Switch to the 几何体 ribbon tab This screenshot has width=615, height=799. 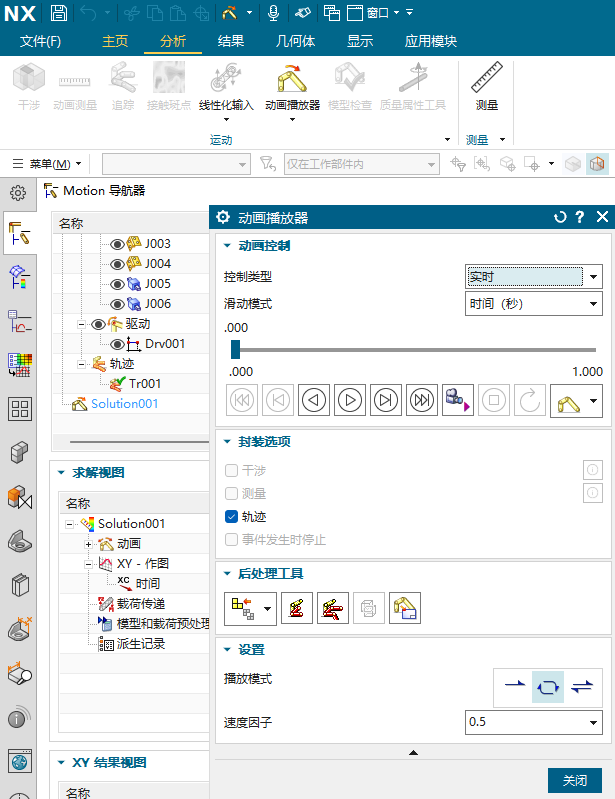pyautogui.click(x=295, y=41)
